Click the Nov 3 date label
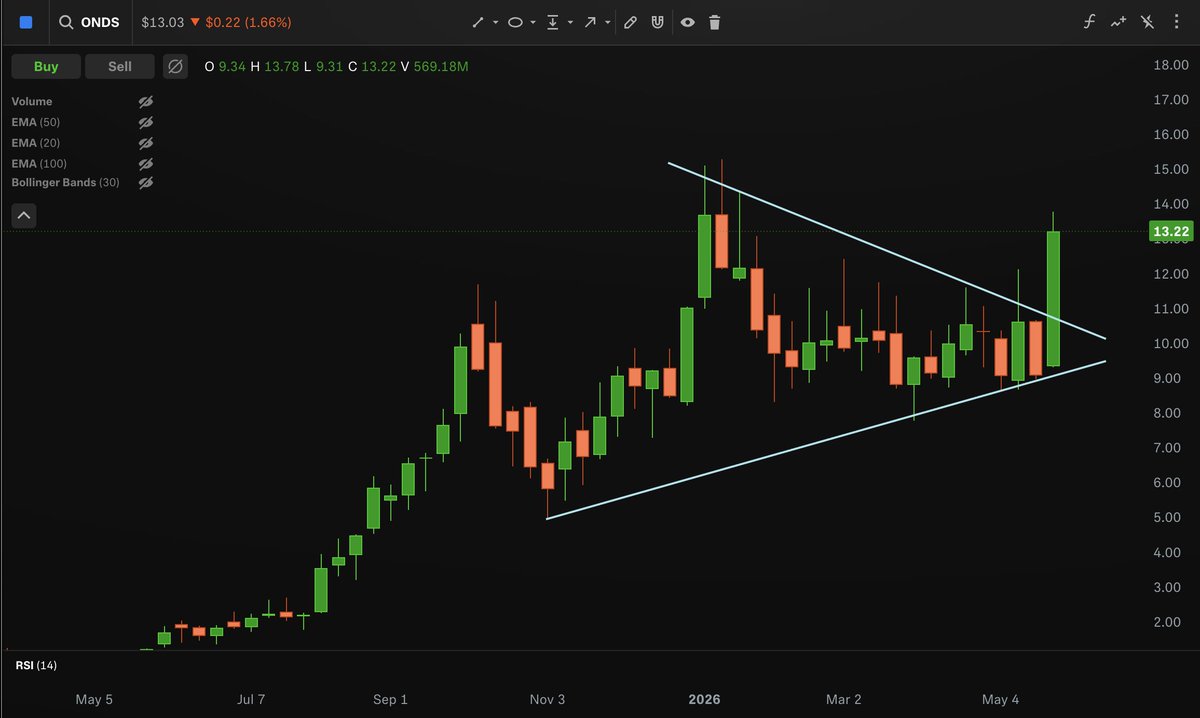This screenshot has height=718, width=1200. [547, 699]
